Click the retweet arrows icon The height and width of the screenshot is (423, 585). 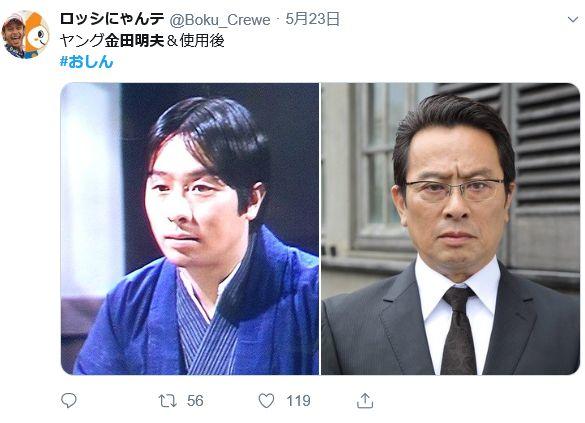click(168, 401)
